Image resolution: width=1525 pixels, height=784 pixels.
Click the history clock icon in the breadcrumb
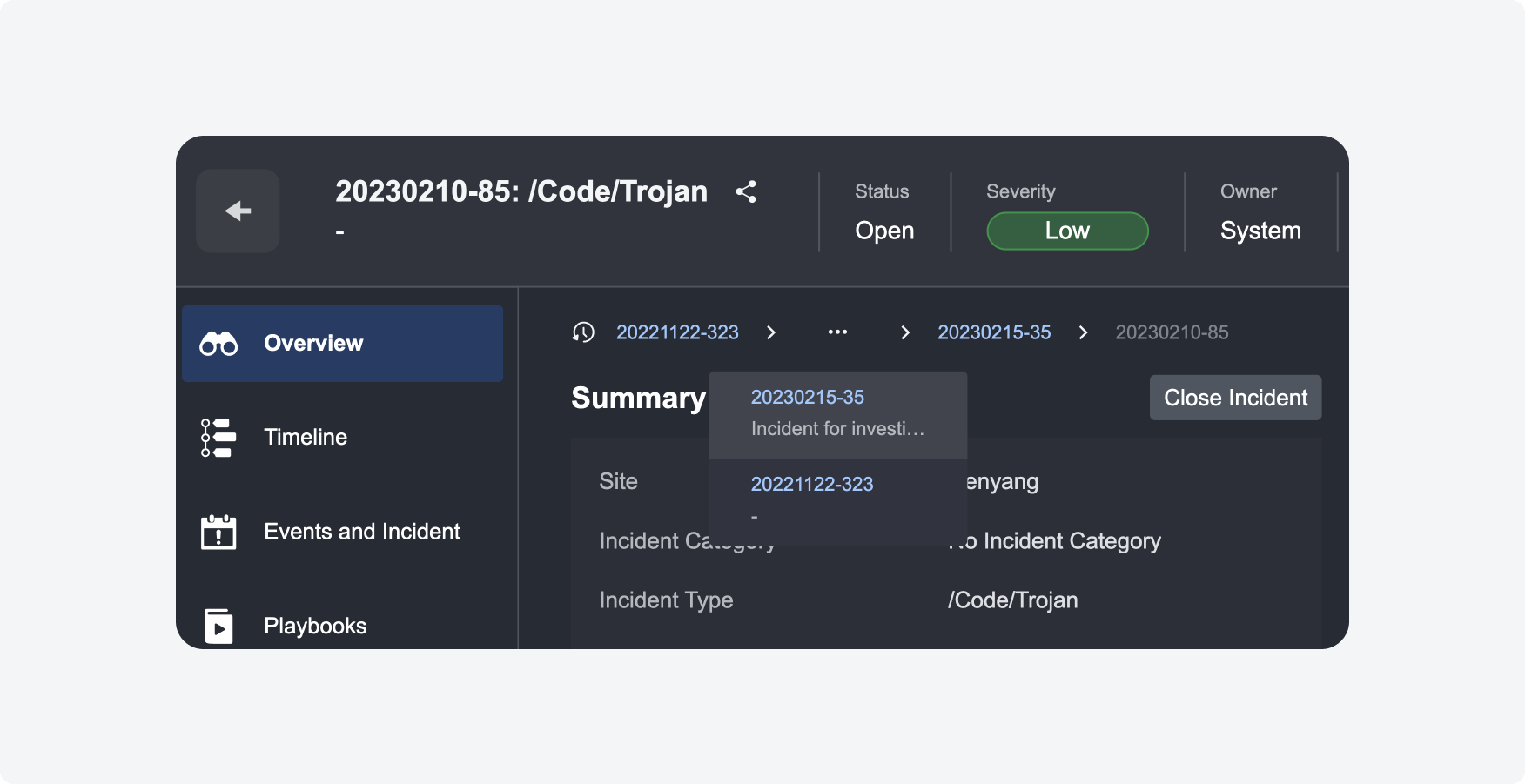click(583, 332)
